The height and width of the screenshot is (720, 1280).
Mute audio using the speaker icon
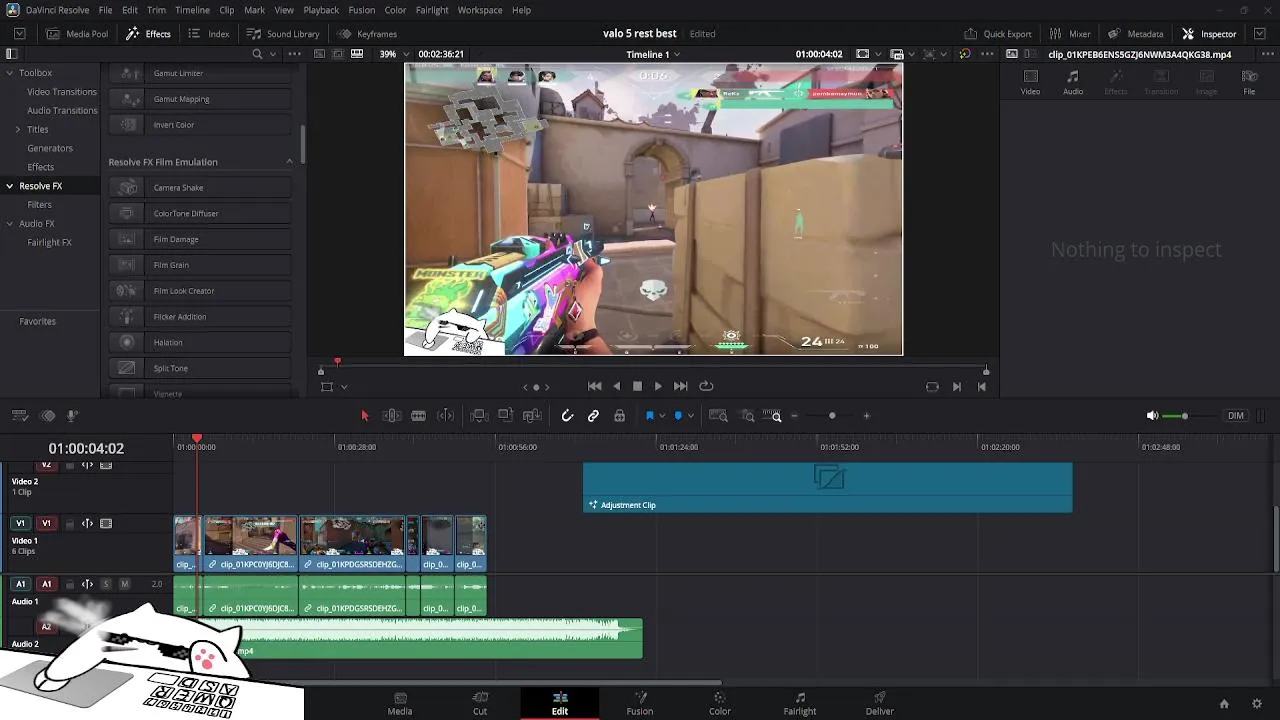1152,416
